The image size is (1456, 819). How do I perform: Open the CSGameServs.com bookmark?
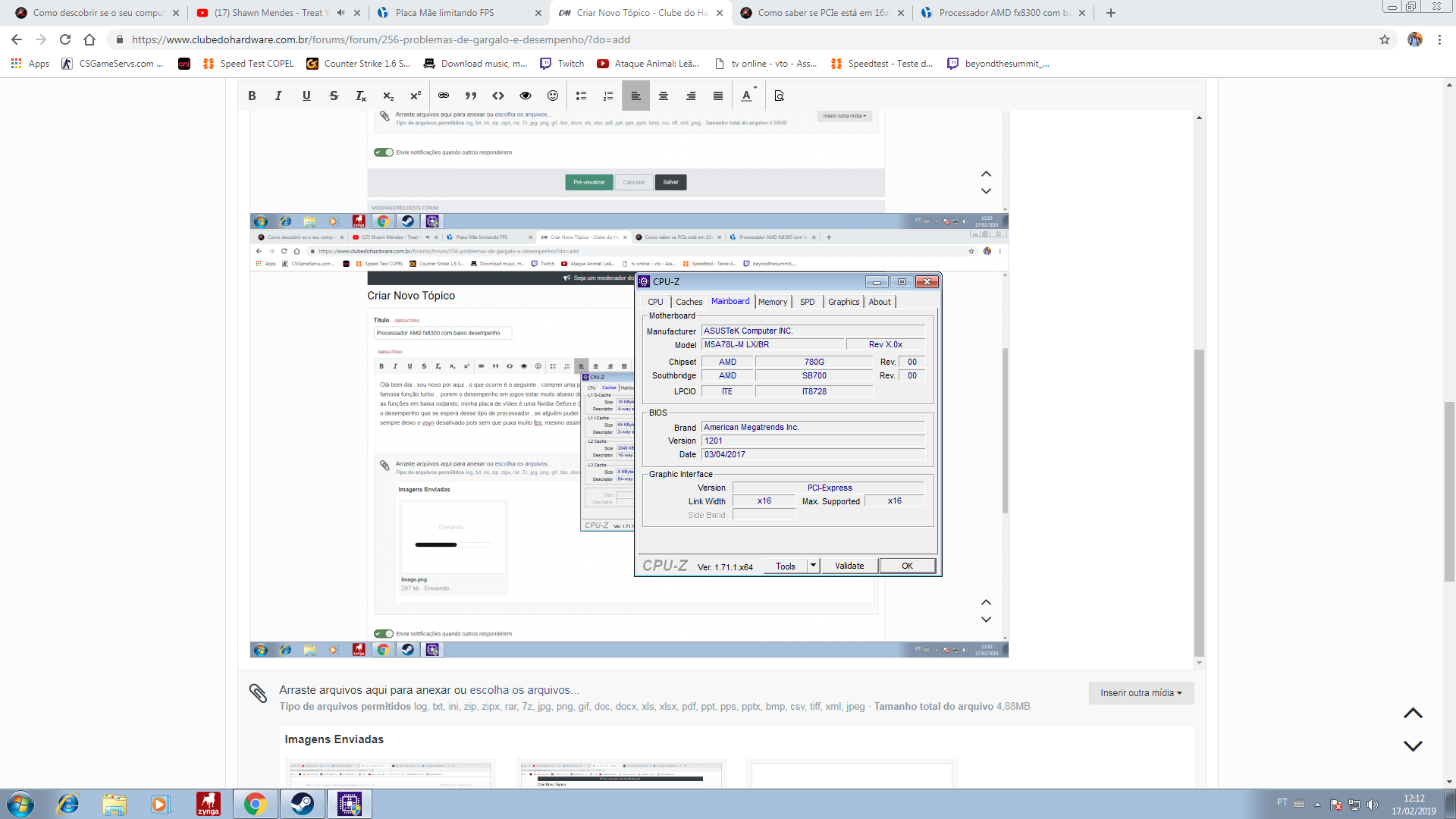(x=112, y=64)
